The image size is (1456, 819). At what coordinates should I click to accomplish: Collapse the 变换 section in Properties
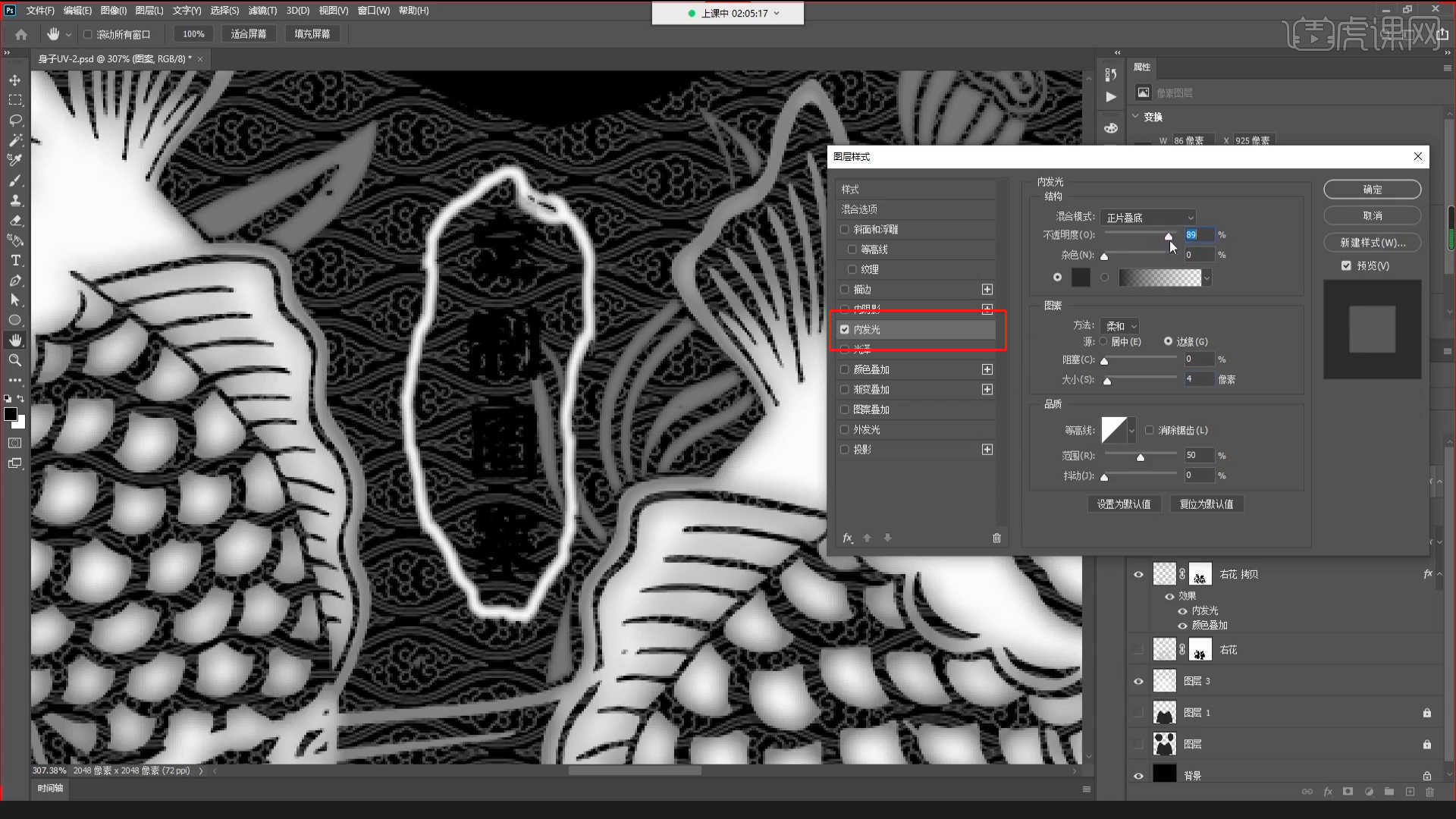point(1136,117)
